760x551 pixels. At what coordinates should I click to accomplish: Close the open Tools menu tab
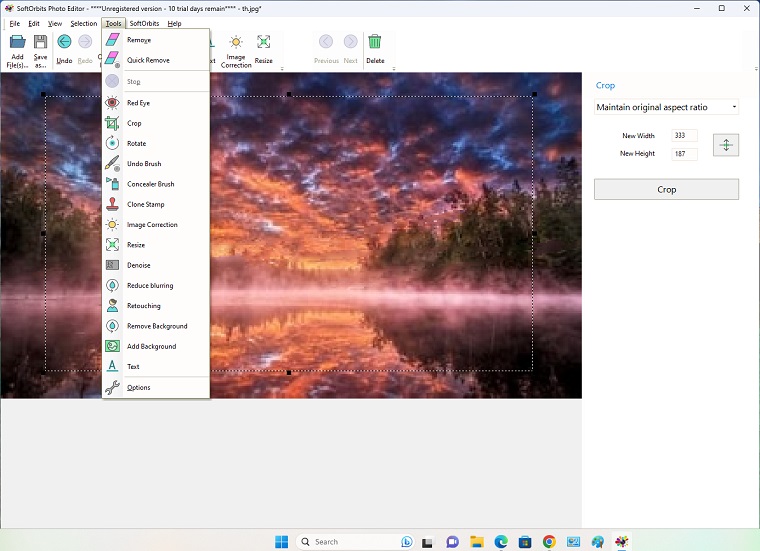[113, 23]
